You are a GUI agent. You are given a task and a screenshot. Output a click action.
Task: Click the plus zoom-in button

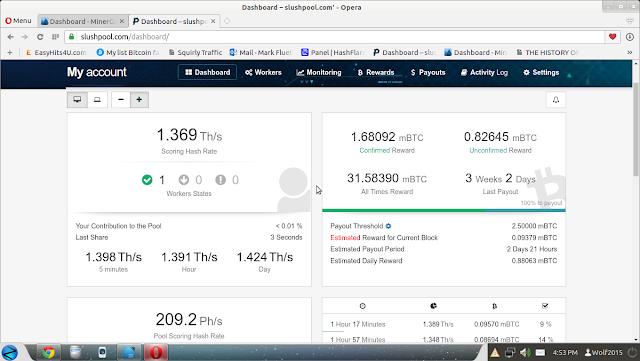point(139,100)
